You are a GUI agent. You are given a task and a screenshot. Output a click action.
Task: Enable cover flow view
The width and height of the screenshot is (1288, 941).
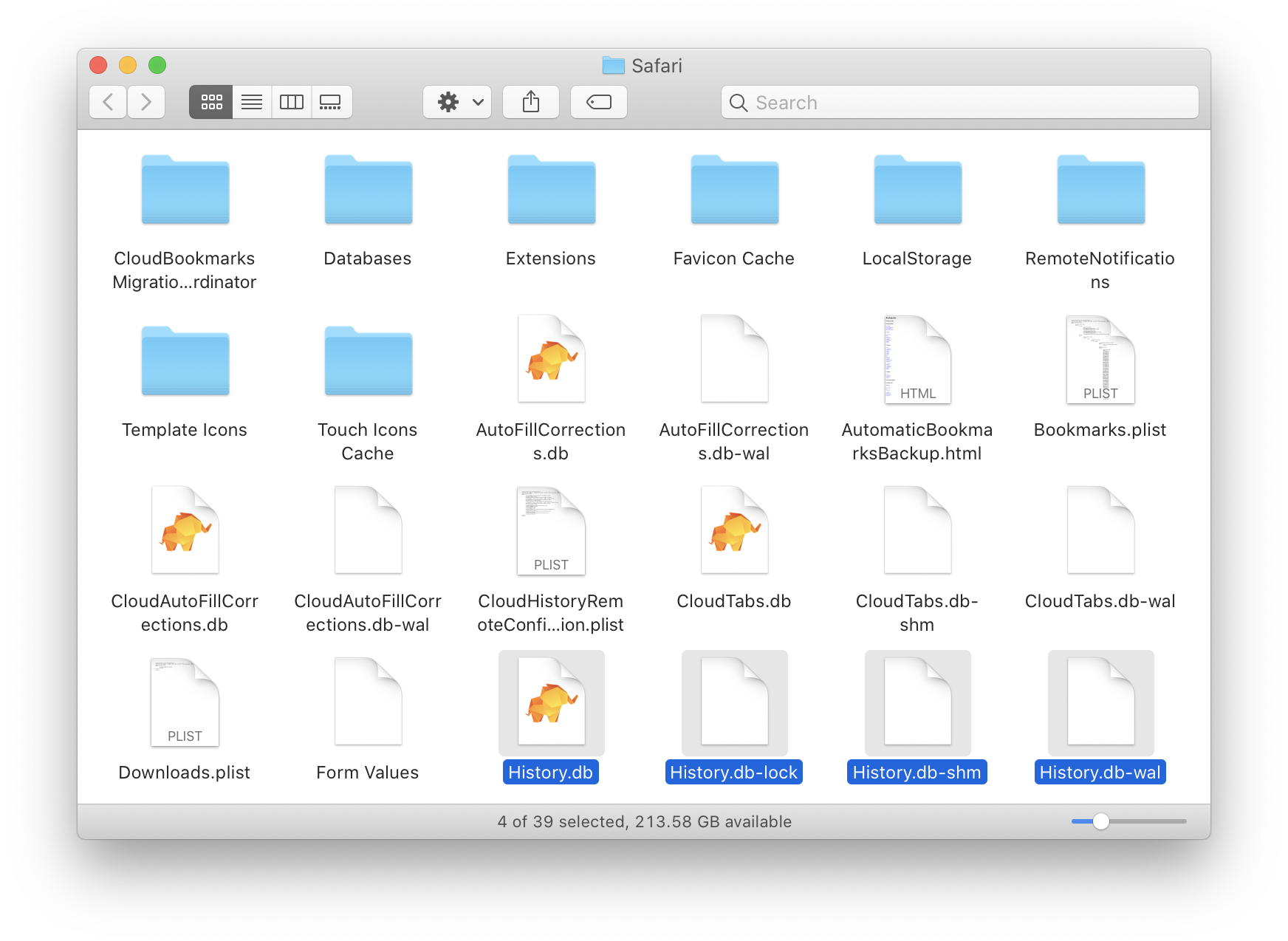tap(331, 102)
